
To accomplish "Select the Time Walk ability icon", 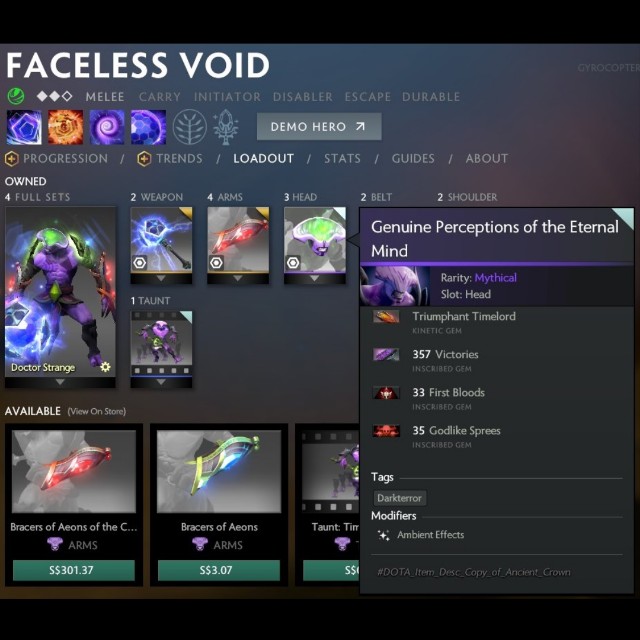I will pyautogui.click(x=24, y=127).
